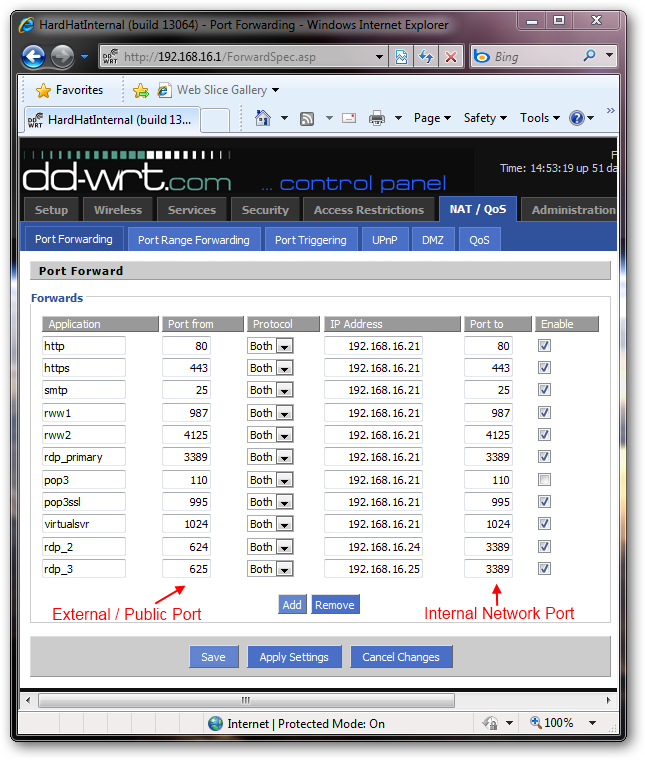Click the horizontal scrollbar thumb
Viewport: 645px width, 760px height.
pyautogui.click(x=246, y=700)
